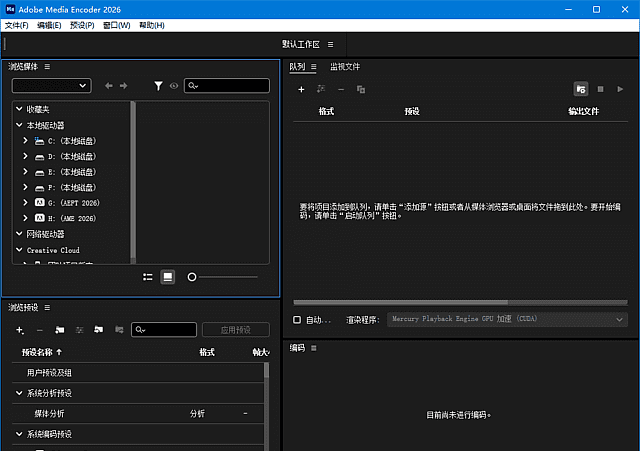Open the 浏览预设 panel menu icon

(47, 307)
